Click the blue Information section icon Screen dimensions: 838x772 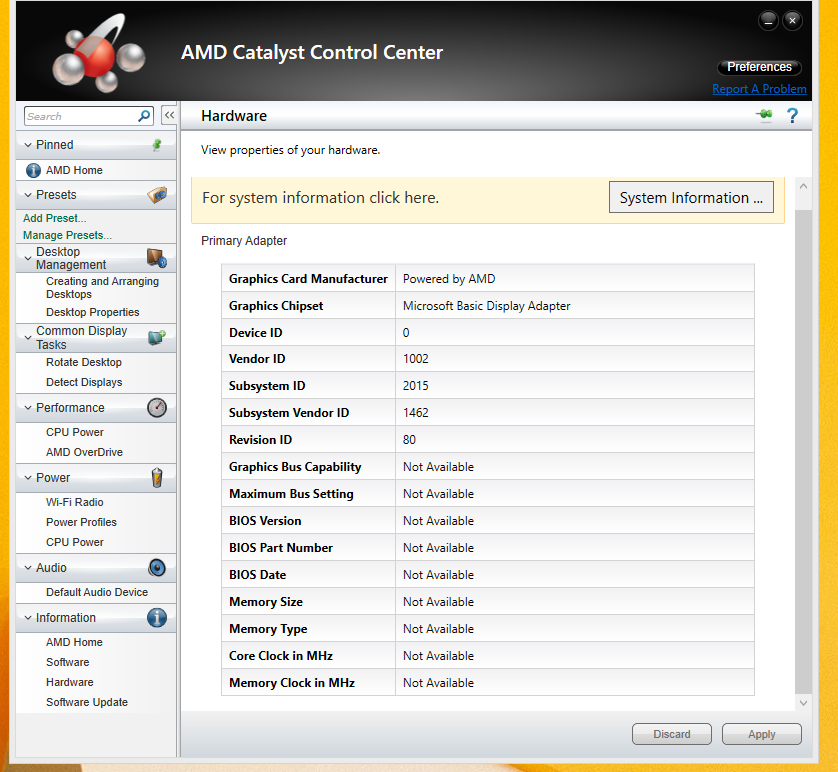click(x=157, y=618)
